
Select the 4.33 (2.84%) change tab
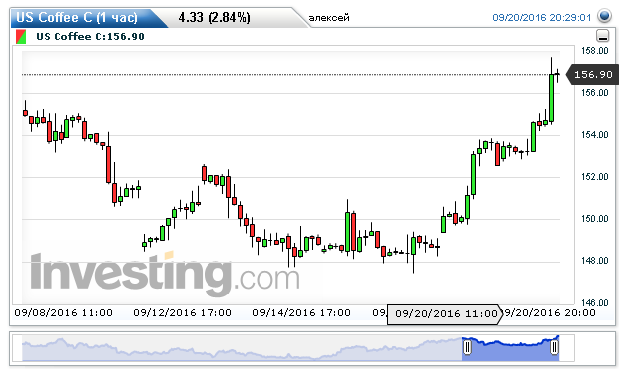coord(214,18)
